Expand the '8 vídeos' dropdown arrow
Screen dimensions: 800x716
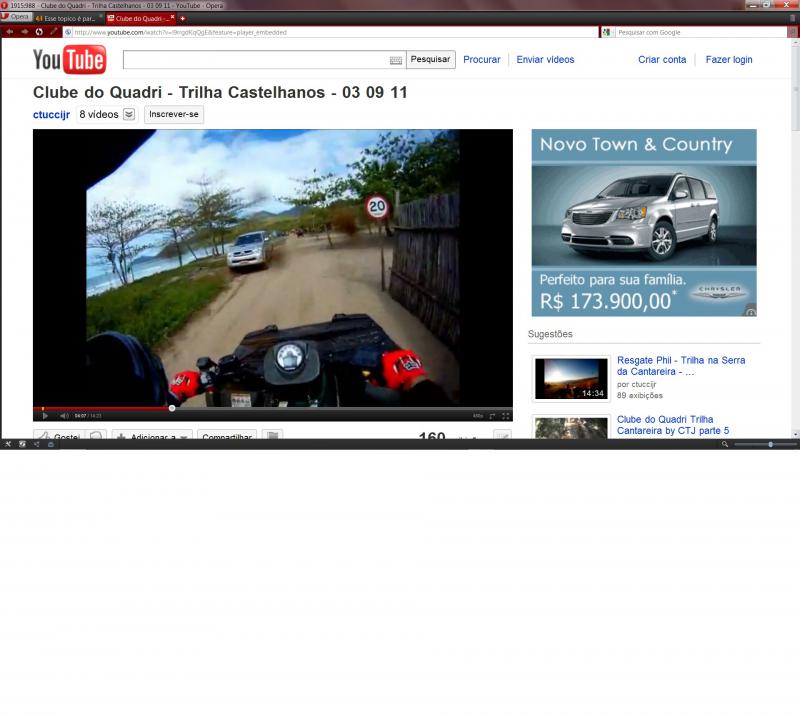tap(130, 114)
